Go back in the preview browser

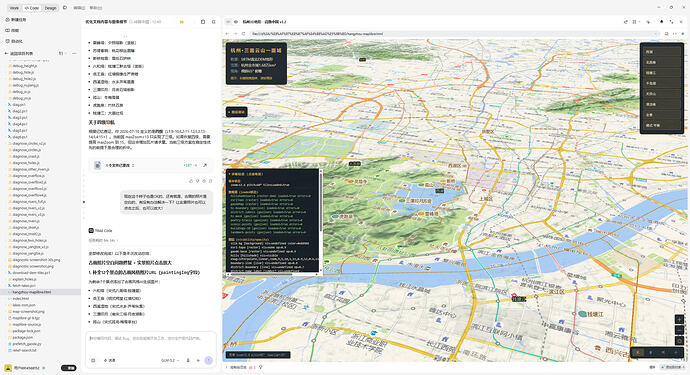click(x=228, y=33)
